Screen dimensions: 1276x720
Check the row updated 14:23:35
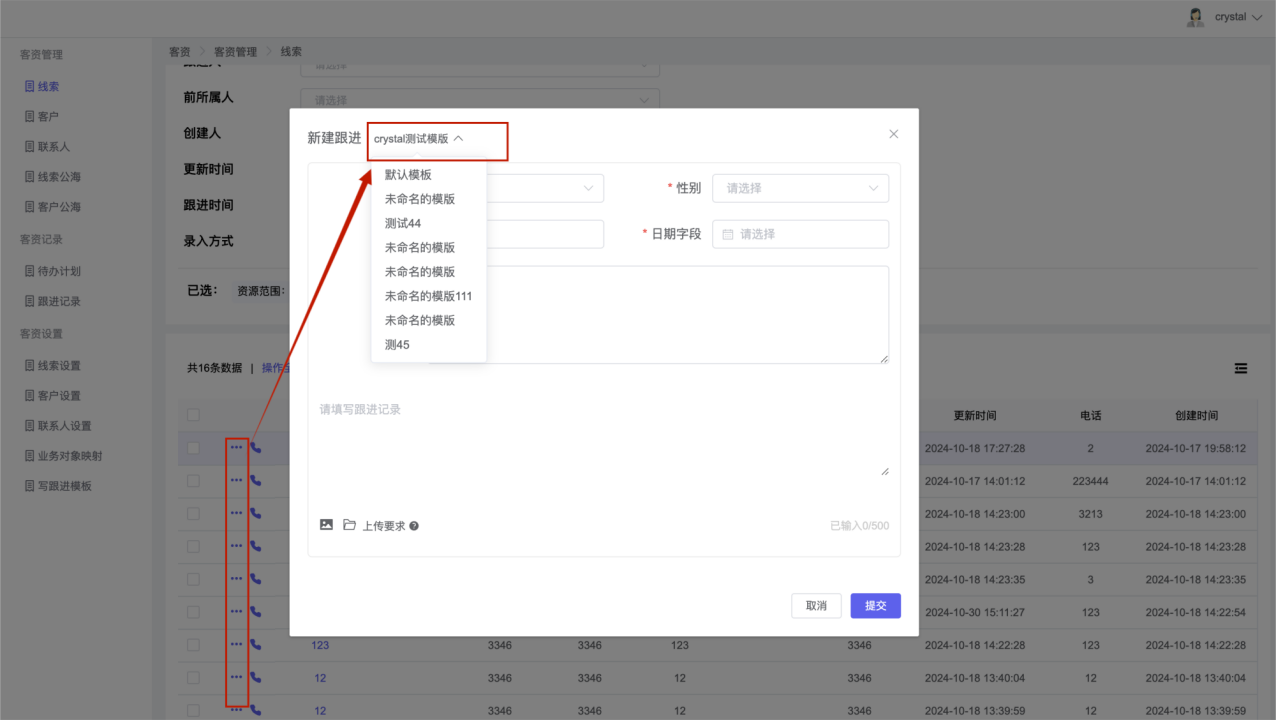(194, 579)
